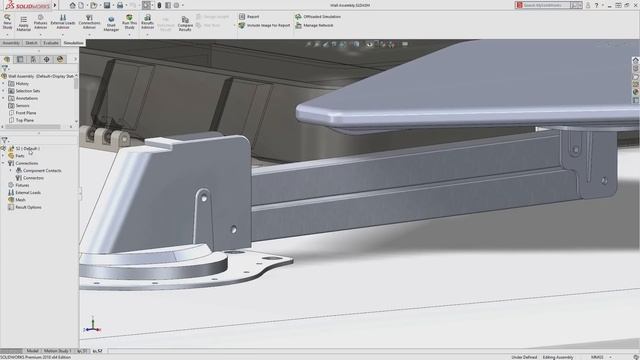Open ConfigurationManager panel tab
The width and height of the screenshot is (640, 360).
point(33,60)
